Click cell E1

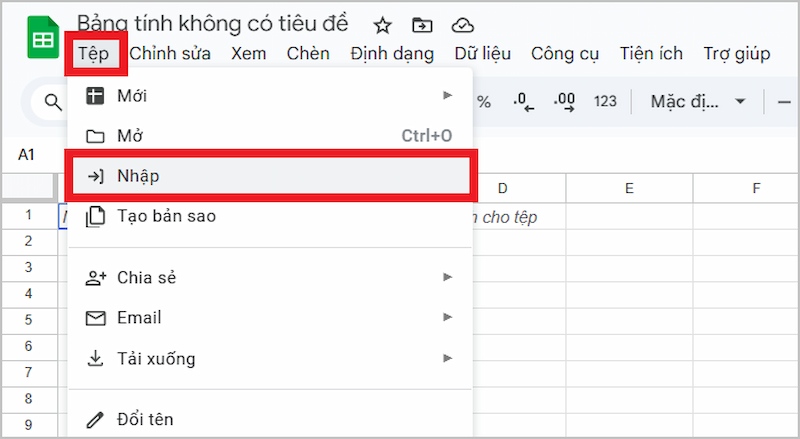(630, 216)
